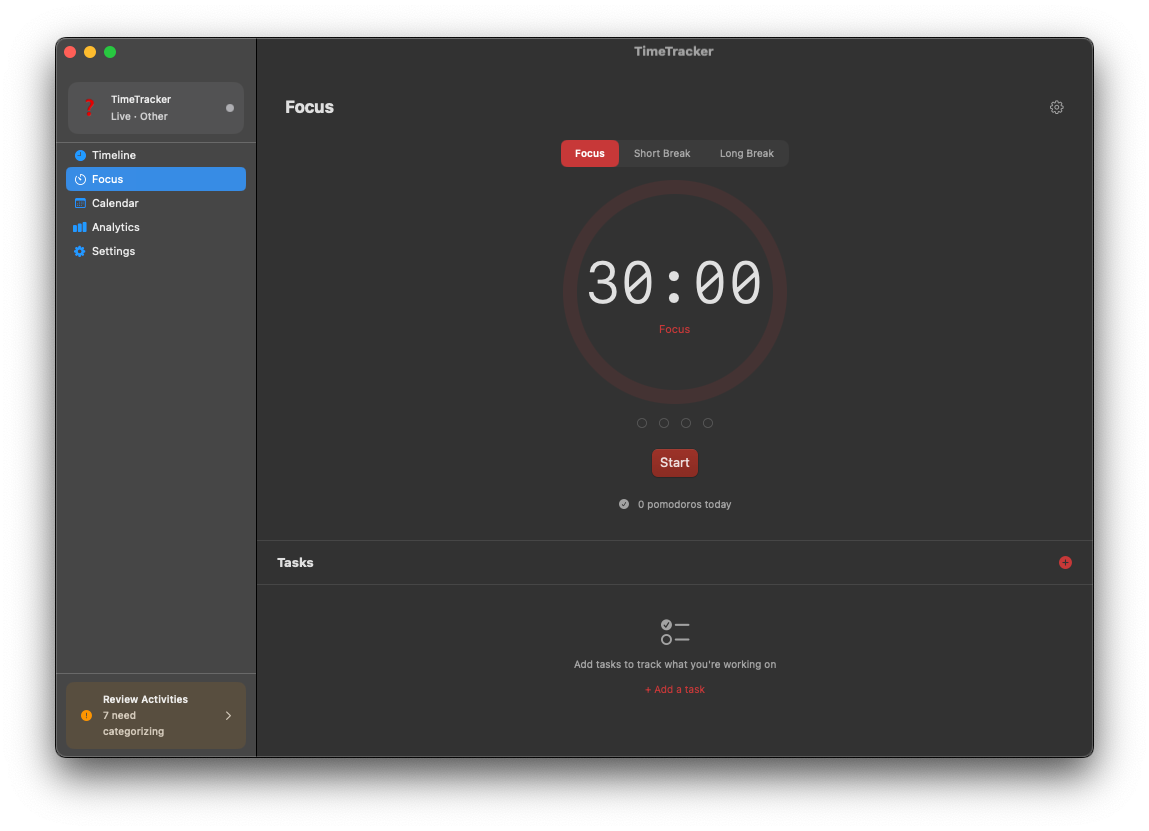The image size is (1149, 831).
Task: Click the live status dot indicator
Action: (229, 108)
